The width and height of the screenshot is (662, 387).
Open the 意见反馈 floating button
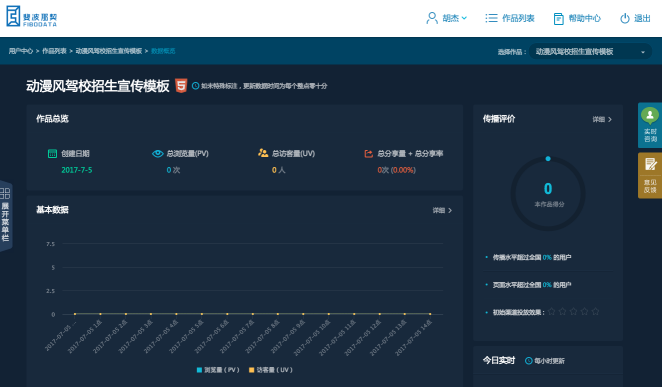tap(650, 176)
